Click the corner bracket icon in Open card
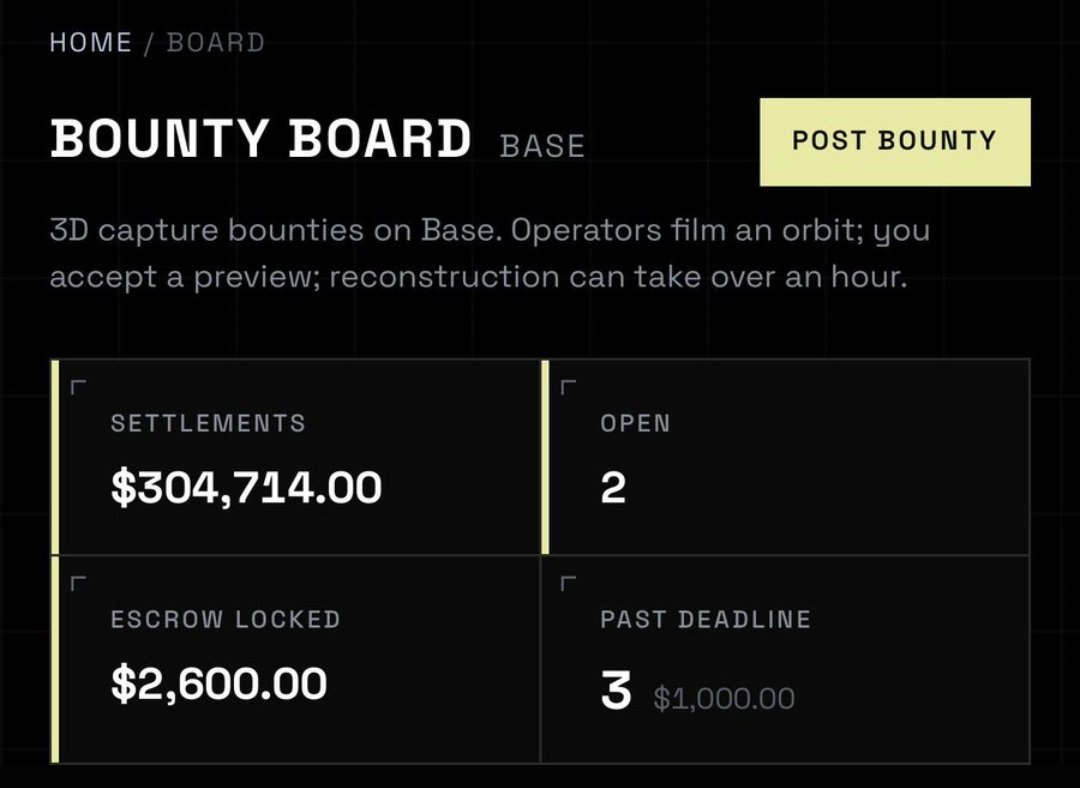The image size is (1080, 788). pos(568,386)
